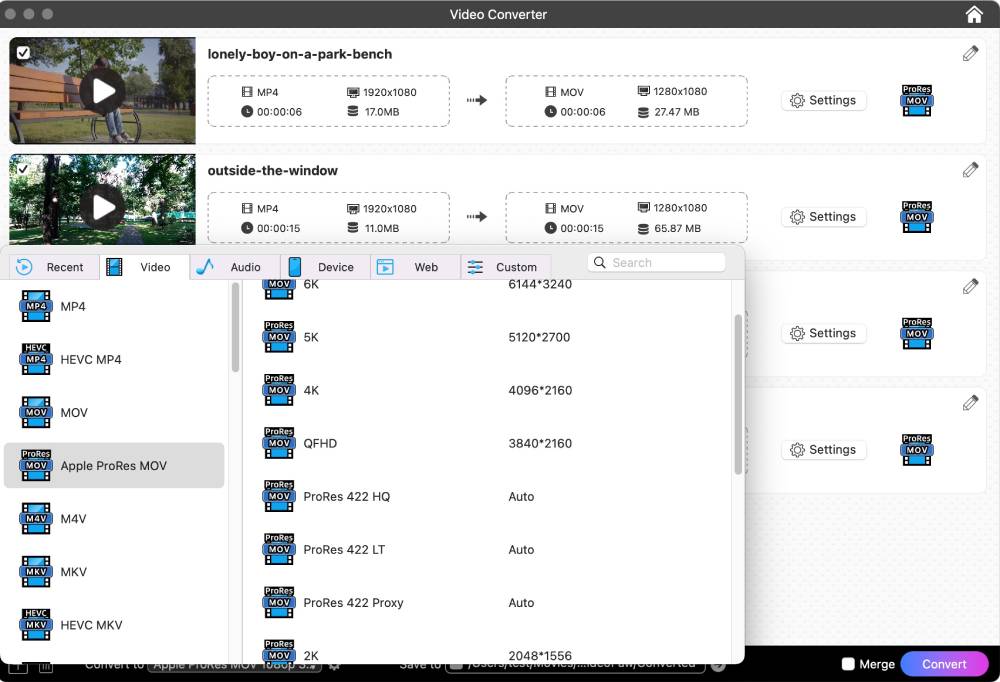The width and height of the screenshot is (1000, 682).
Task: Choose the ProRes 422 Proxy preset
Action: [488, 602]
